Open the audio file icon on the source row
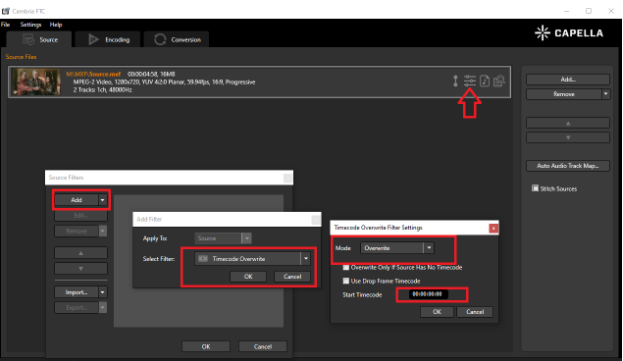Viewport: 623px width, 361px height. [484, 81]
